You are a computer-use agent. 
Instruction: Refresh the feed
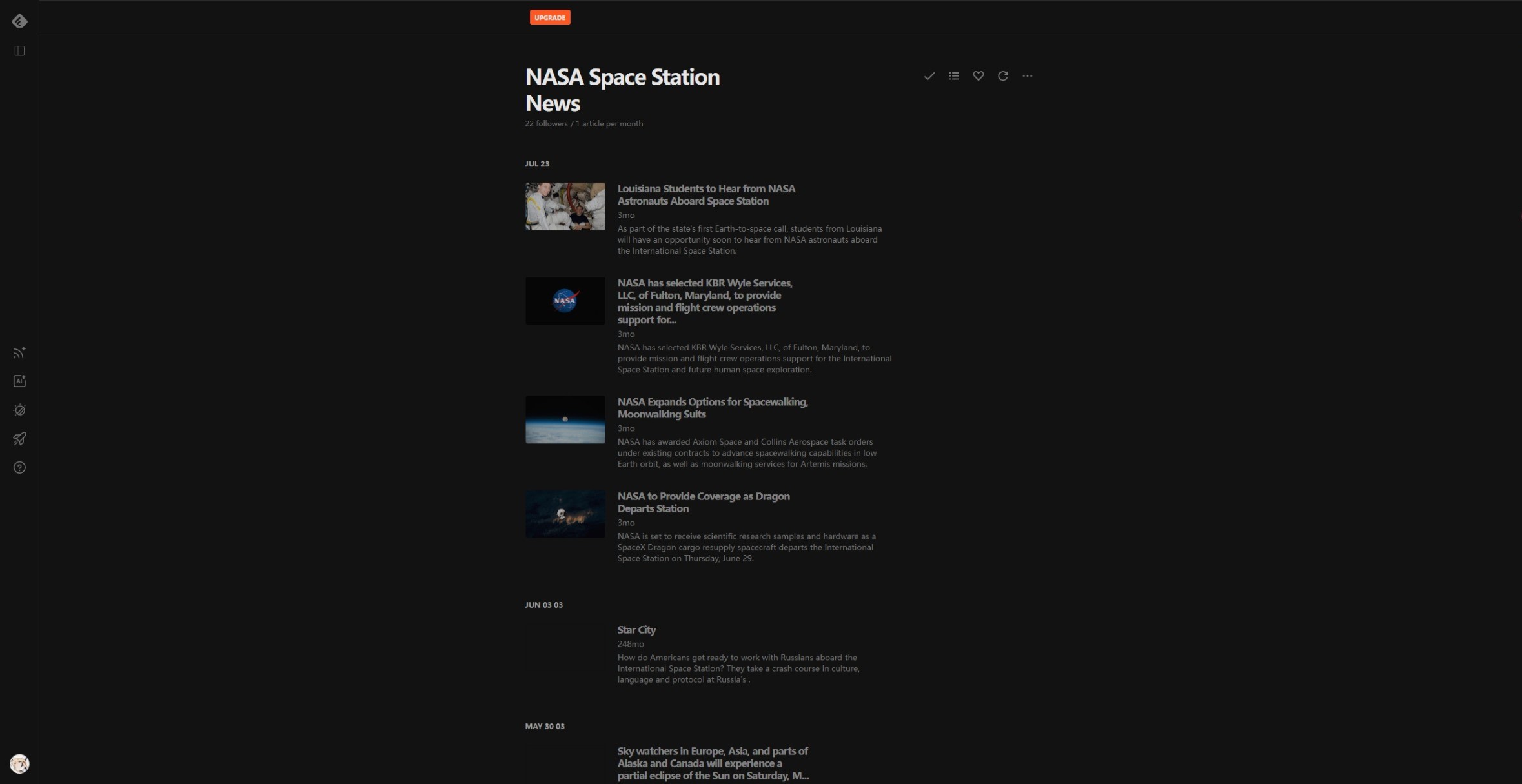point(1003,76)
